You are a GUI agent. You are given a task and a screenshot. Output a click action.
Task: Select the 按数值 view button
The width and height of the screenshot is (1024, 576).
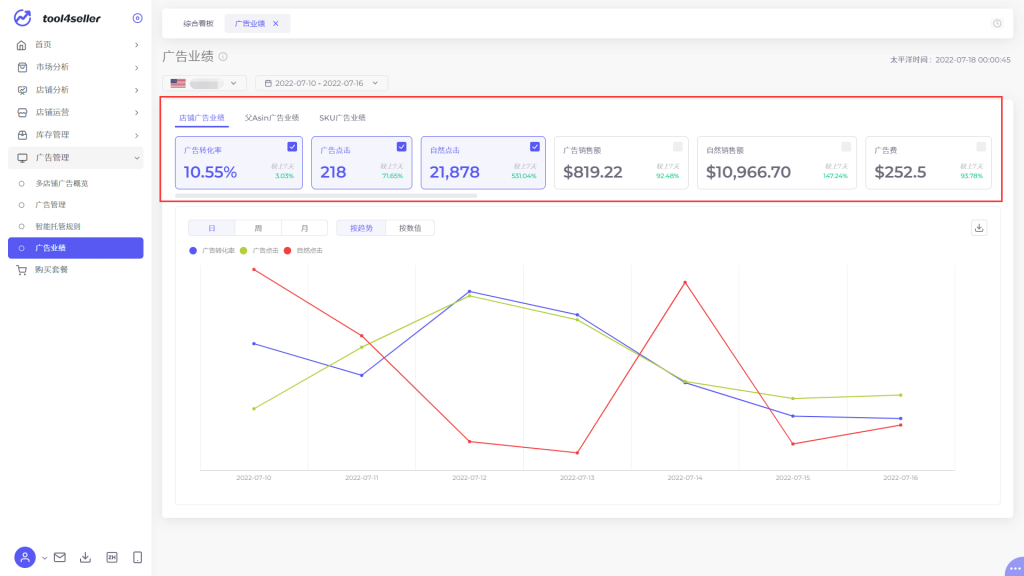click(x=410, y=228)
